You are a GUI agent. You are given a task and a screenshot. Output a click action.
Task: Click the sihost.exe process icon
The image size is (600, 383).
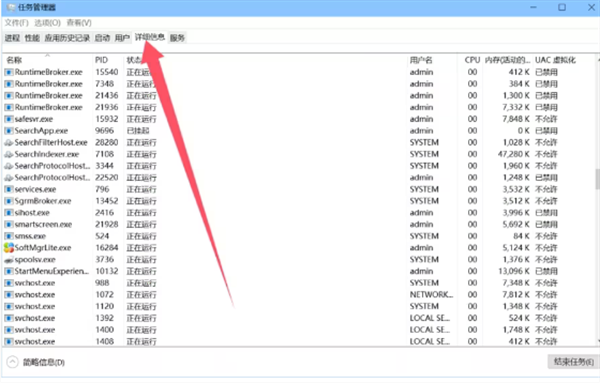pyautogui.click(x=8, y=213)
